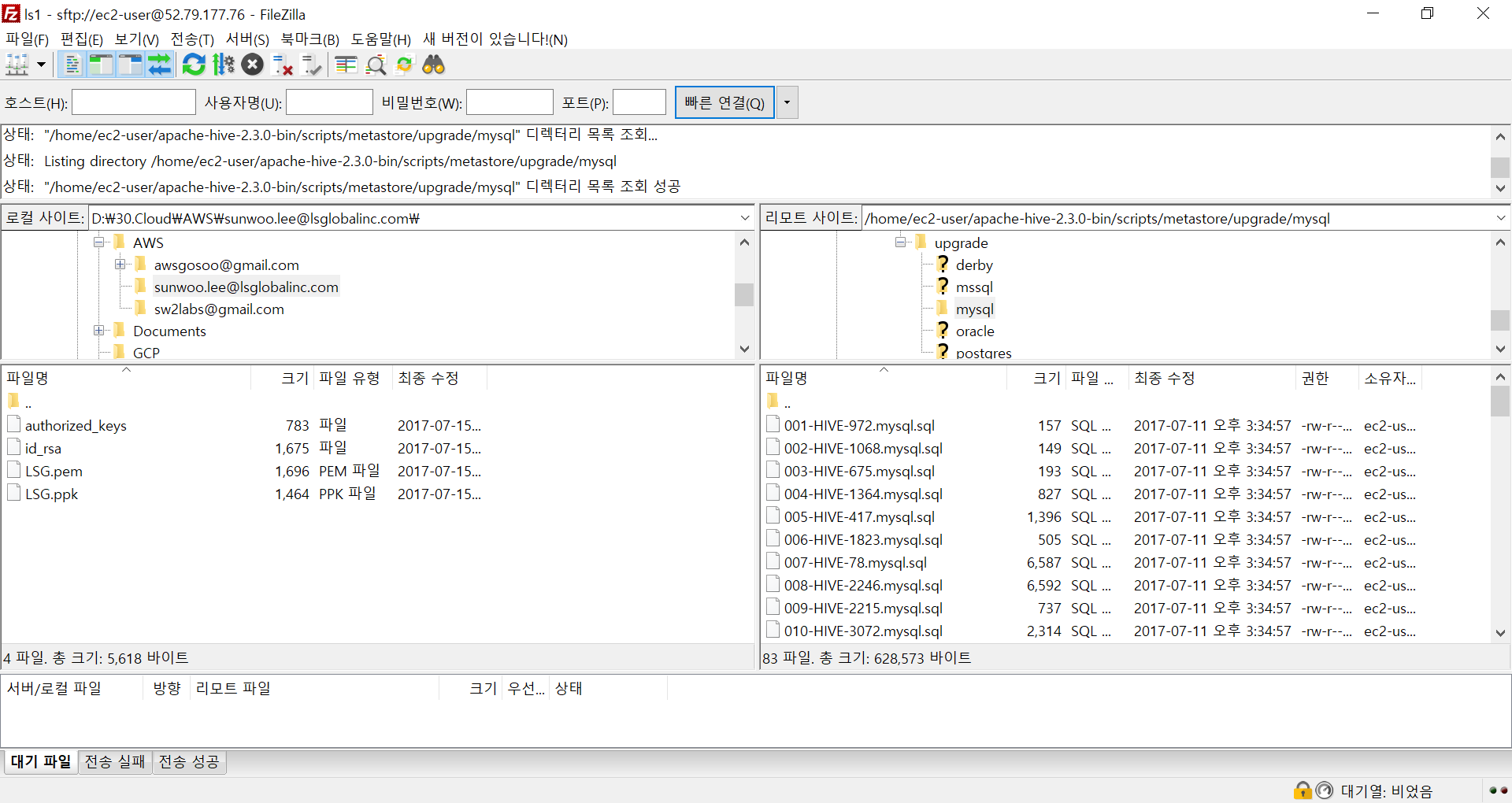
Task: Focus the 비밀번호 password field
Action: pos(510,102)
